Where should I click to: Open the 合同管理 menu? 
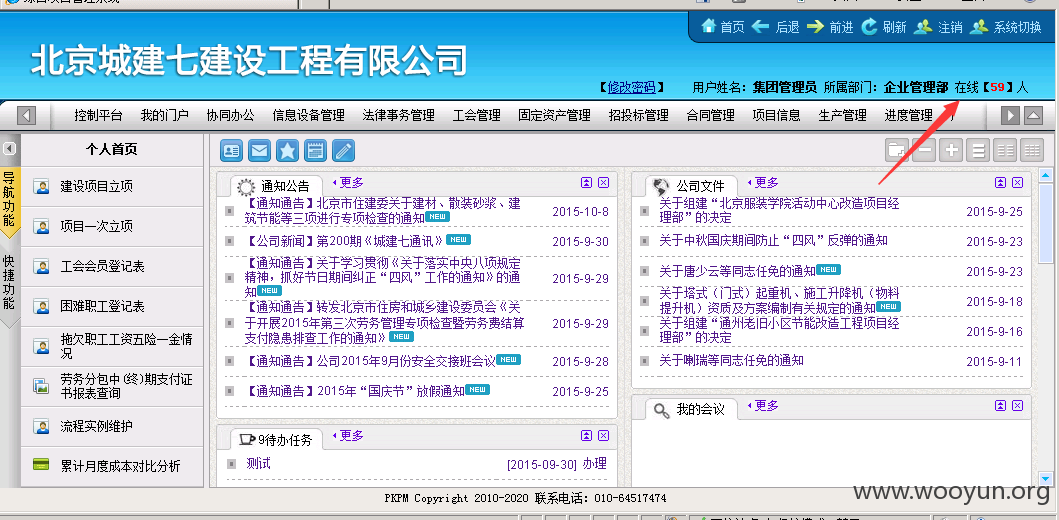[x=711, y=115]
